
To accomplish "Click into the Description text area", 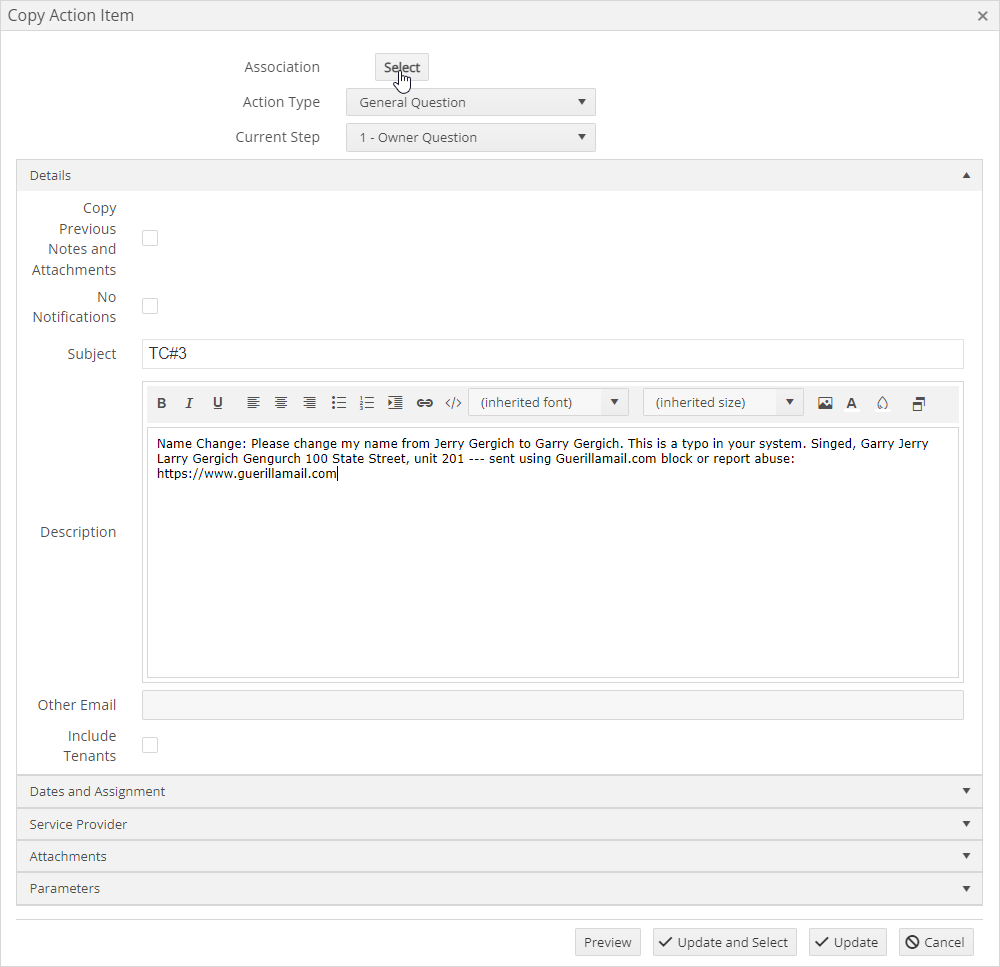I will (552, 552).
